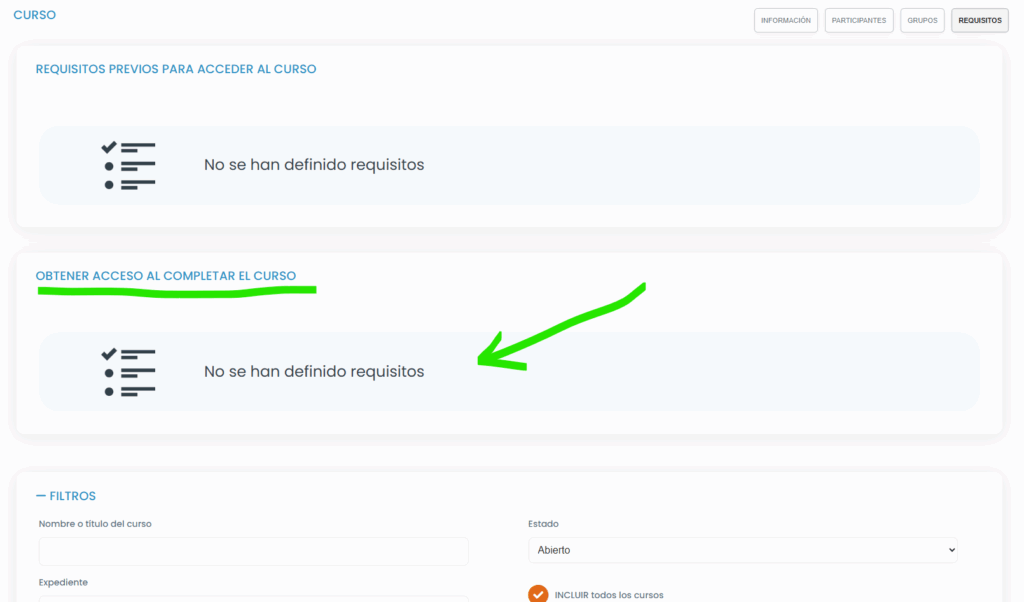The height and width of the screenshot is (602, 1024).
Task: Click the Expediente input field
Action: coord(253,598)
